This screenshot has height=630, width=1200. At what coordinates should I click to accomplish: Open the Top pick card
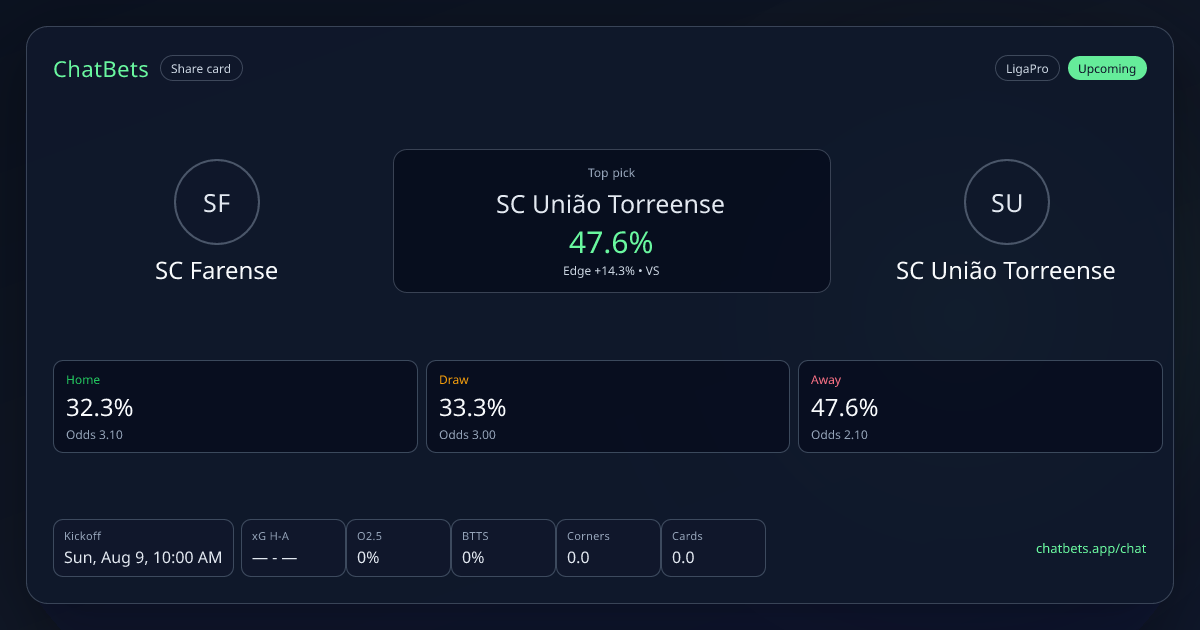612,221
